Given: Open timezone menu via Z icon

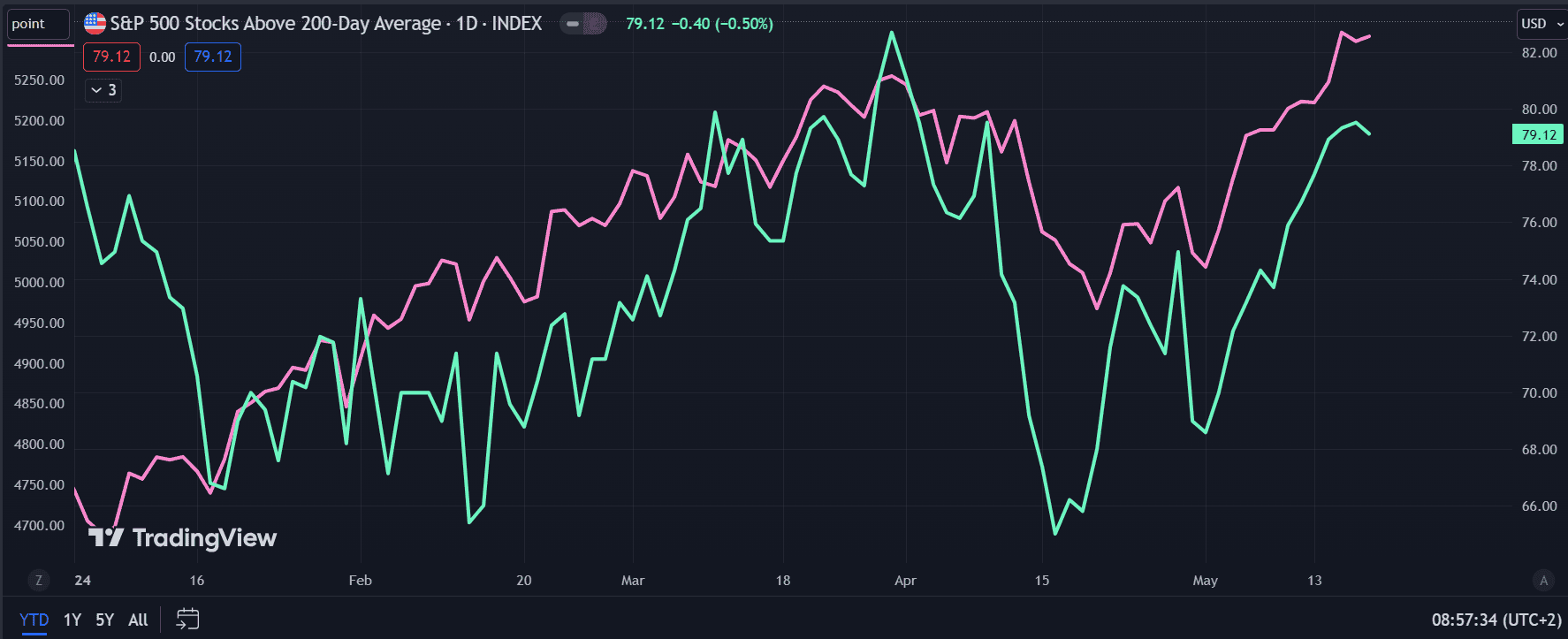Looking at the screenshot, I should pos(38,581).
